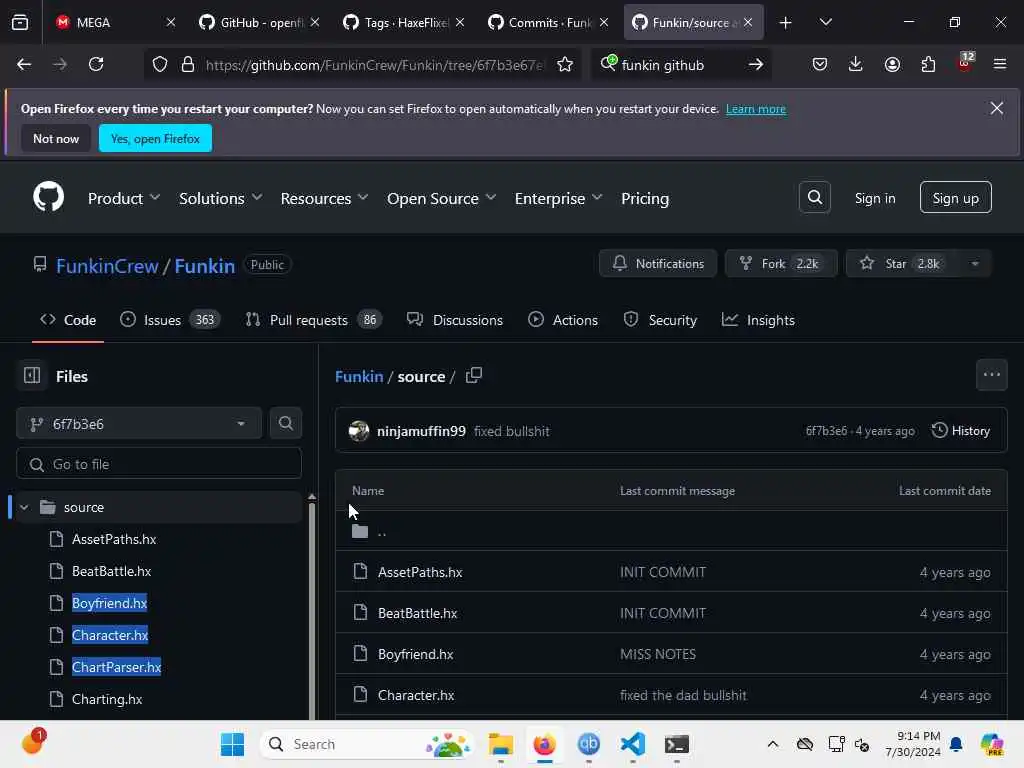The image size is (1024, 768).
Task: Open the Pull requests tab
Action: tap(313, 319)
